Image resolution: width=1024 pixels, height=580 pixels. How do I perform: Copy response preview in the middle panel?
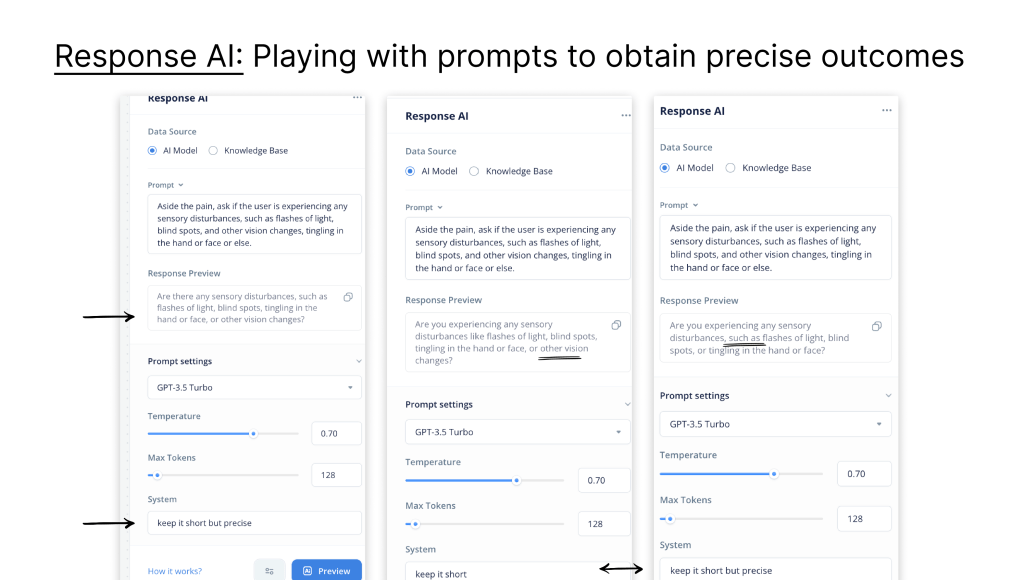tap(616, 325)
